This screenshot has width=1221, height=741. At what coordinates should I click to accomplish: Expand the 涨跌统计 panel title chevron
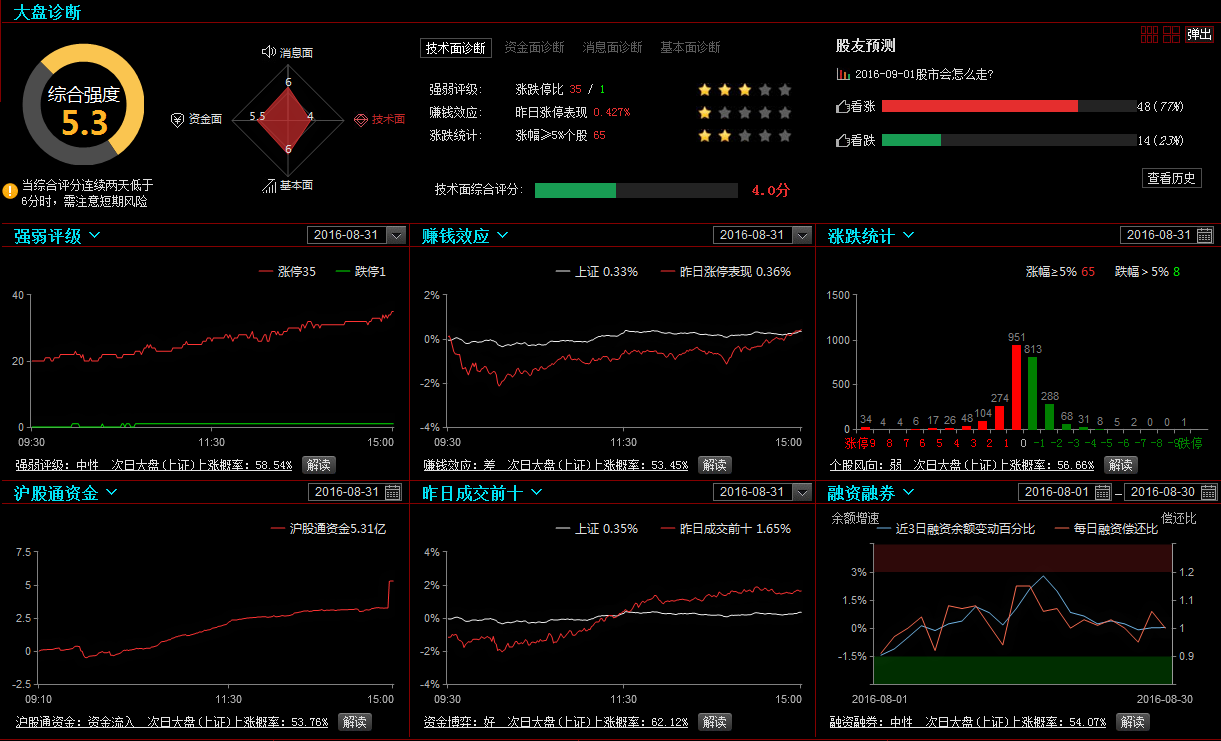point(908,235)
